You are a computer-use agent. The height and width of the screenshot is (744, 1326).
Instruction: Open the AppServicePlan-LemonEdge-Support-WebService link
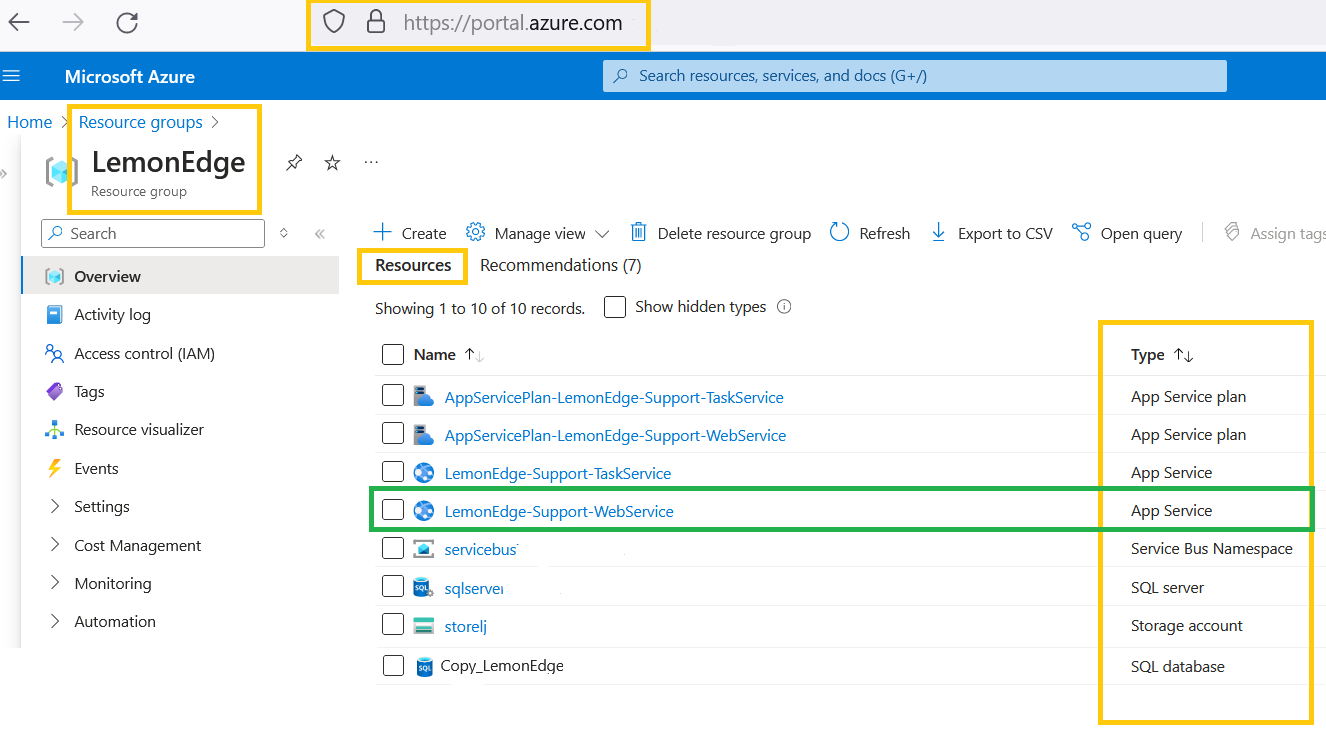click(615, 435)
